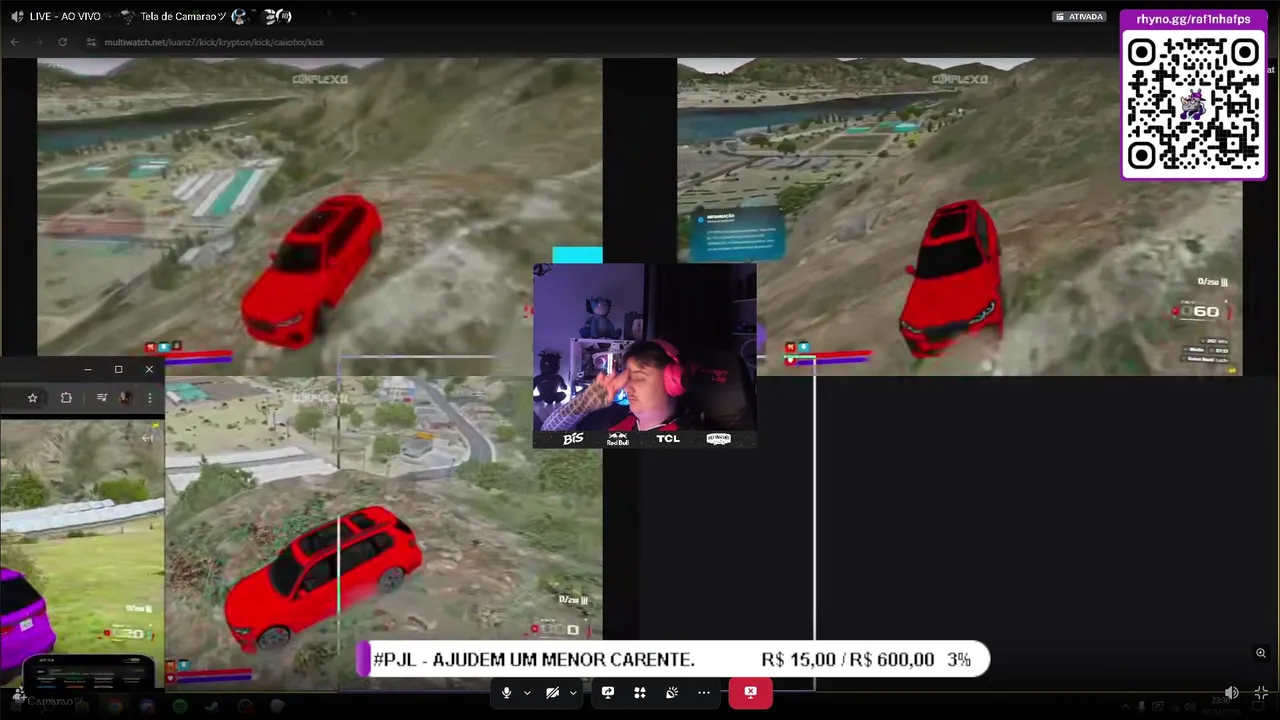
Task: Click the rightmost sponsor logo under webcam
Action: click(718, 438)
